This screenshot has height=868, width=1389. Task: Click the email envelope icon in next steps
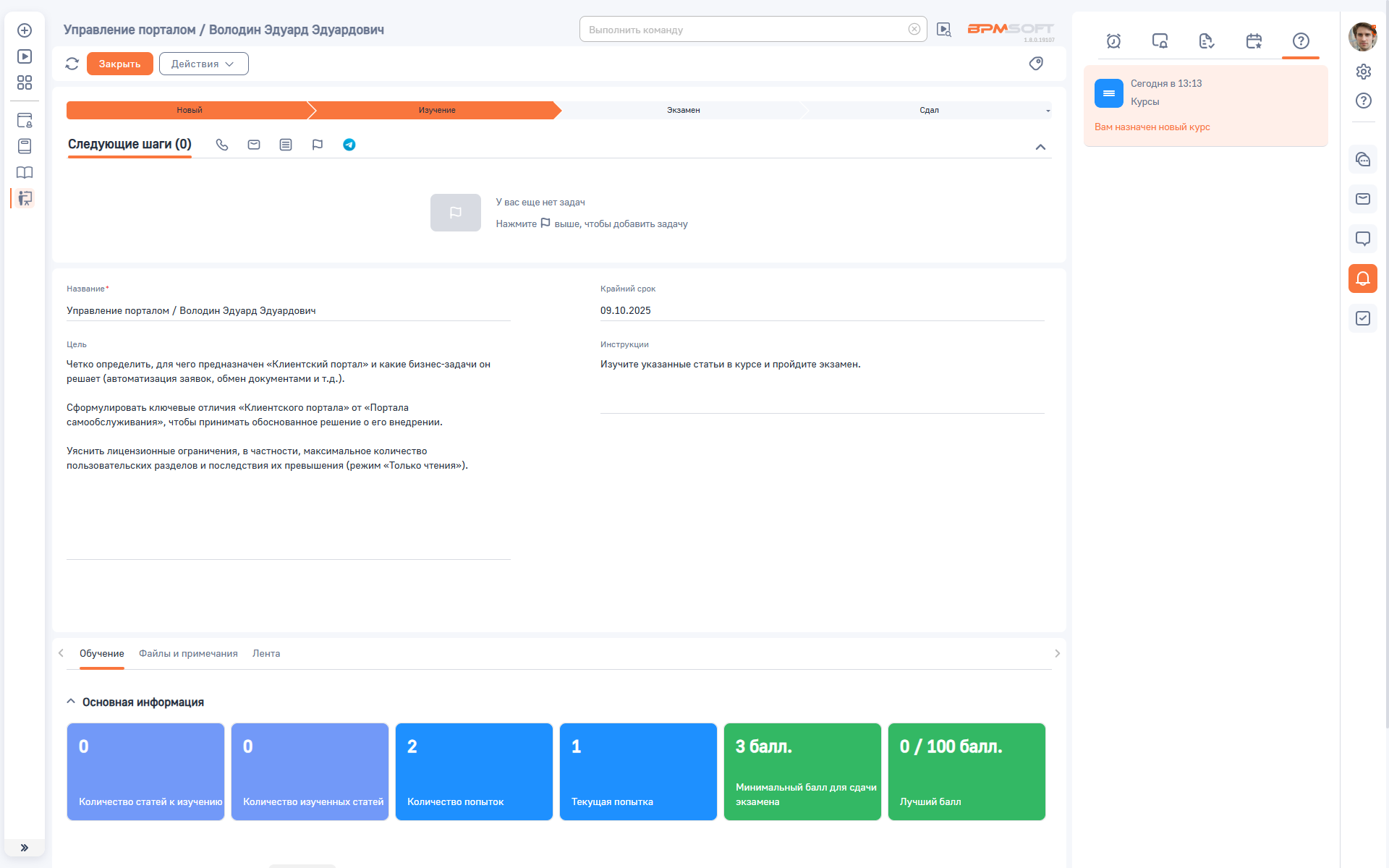coord(254,145)
